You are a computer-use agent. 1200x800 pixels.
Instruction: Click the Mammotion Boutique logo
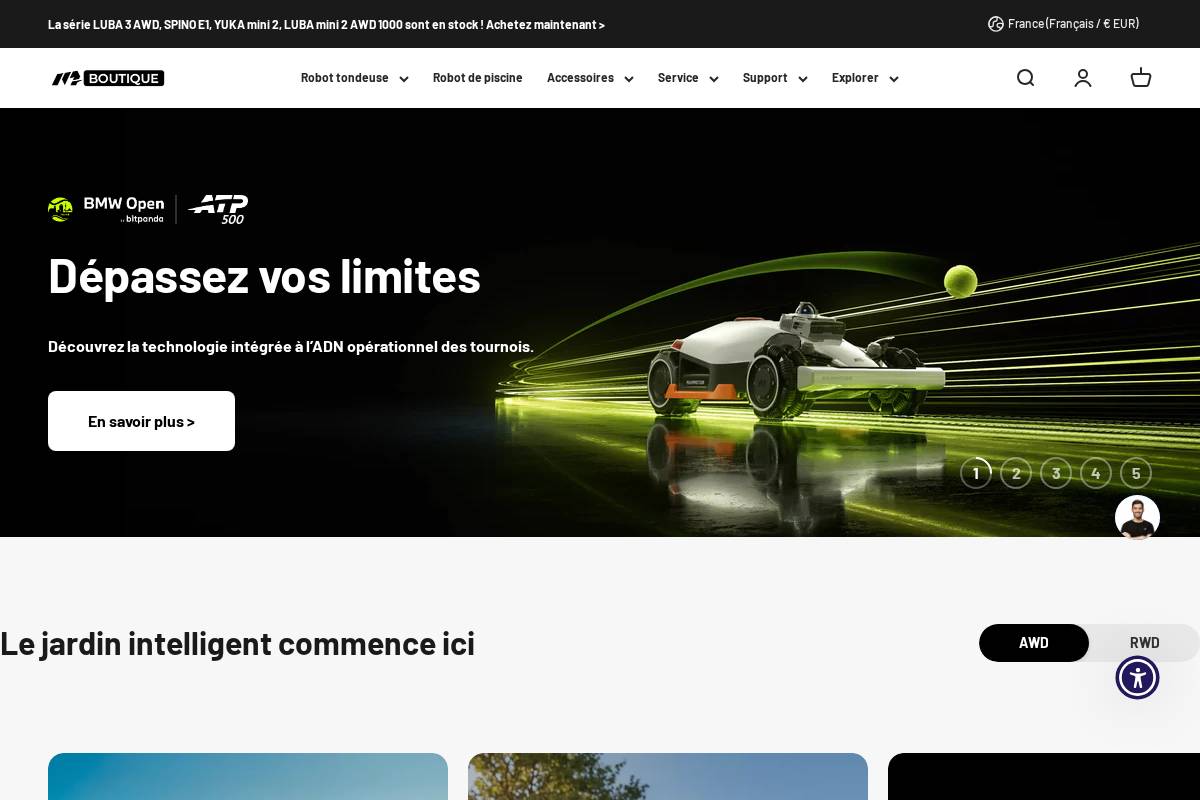[x=107, y=78]
